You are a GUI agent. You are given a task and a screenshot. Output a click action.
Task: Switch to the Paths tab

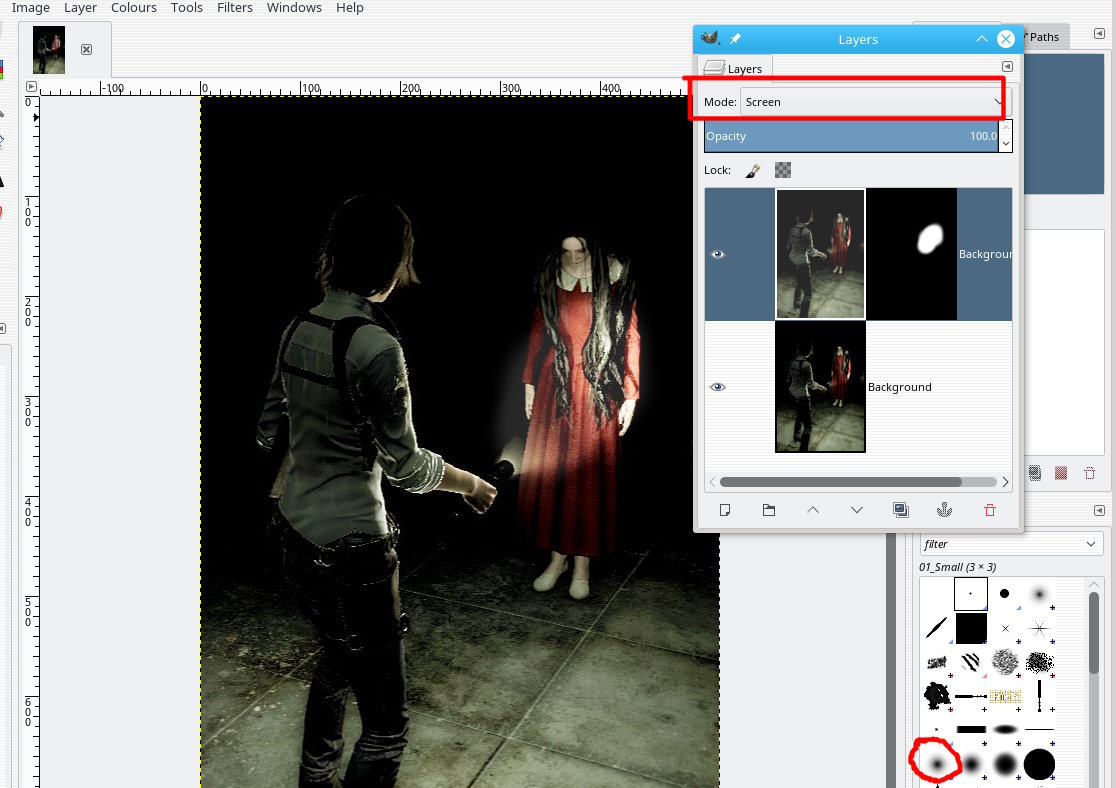[x=1043, y=37]
